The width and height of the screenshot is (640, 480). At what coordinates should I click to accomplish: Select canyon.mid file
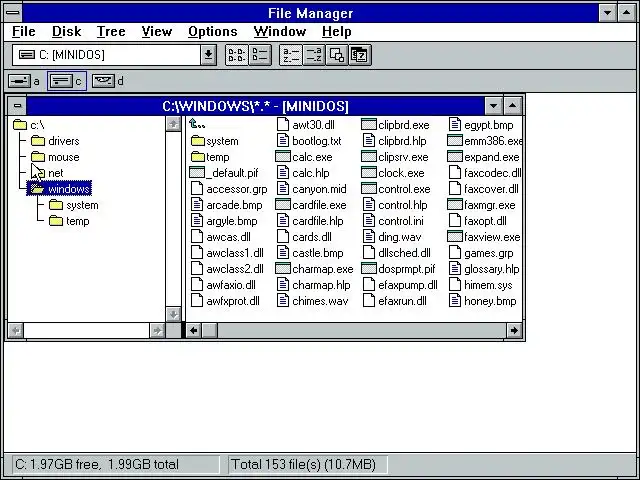312,189
